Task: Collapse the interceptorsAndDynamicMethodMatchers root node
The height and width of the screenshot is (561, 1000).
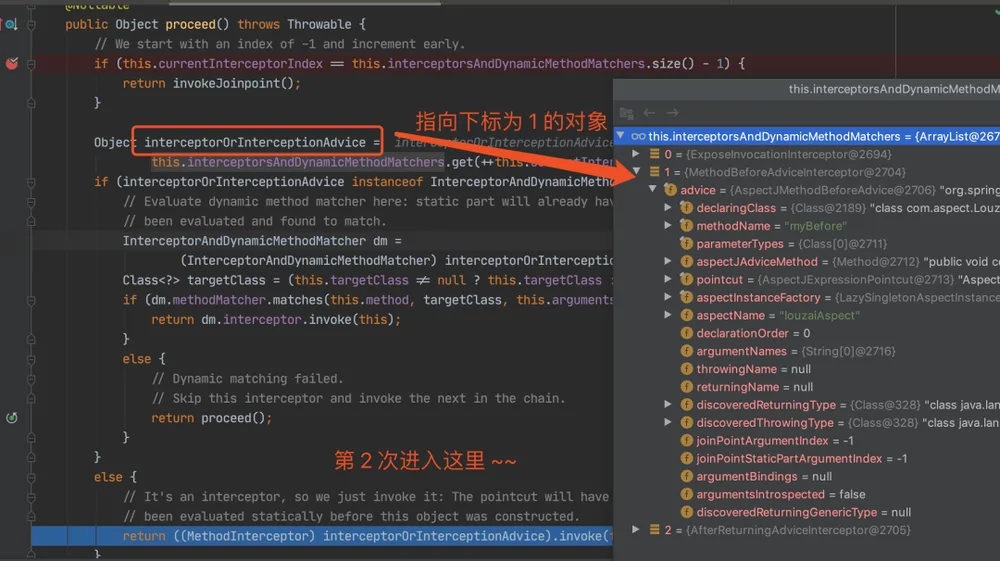Action: 621,136
